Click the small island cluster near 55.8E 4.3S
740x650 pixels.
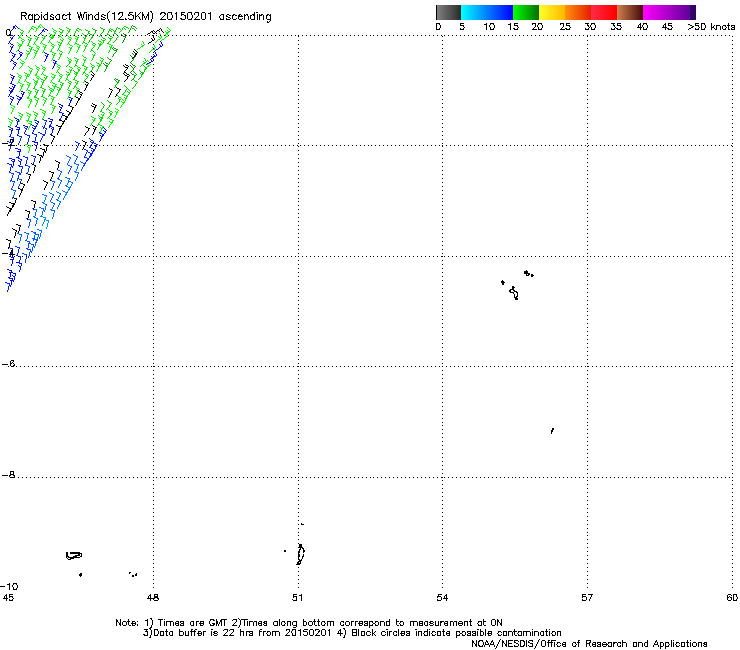[529, 273]
